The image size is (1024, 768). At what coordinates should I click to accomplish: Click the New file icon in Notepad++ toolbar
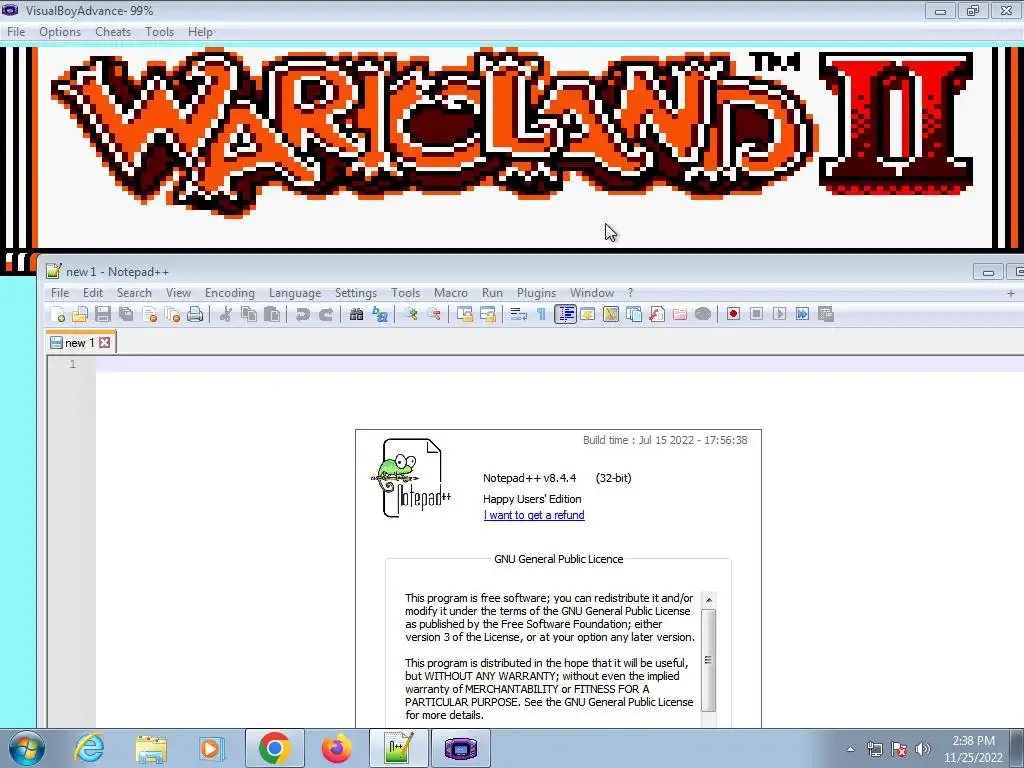[x=57, y=315]
